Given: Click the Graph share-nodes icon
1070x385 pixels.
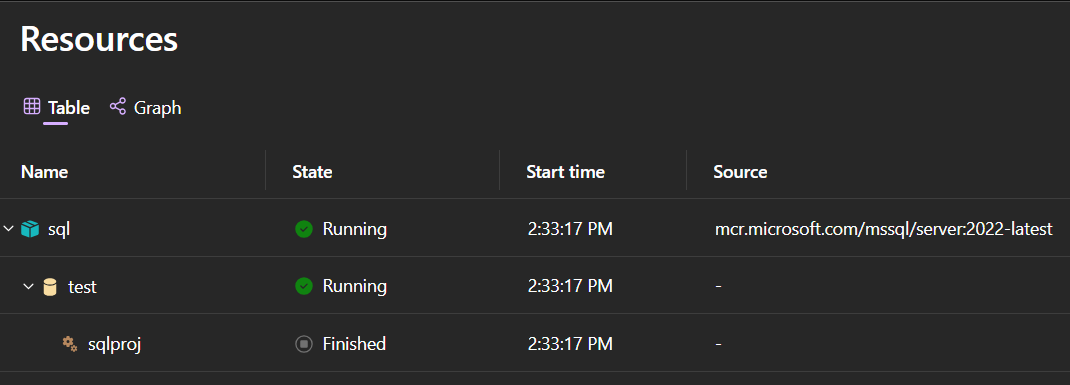Looking at the screenshot, I should click(x=117, y=106).
